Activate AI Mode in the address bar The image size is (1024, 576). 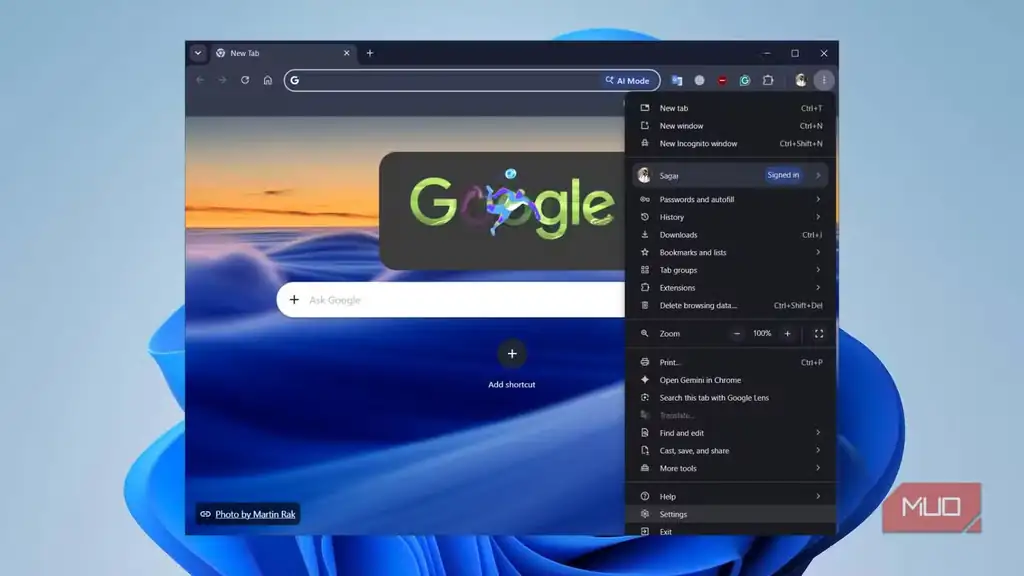pyautogui.click(x=628, y=80)
